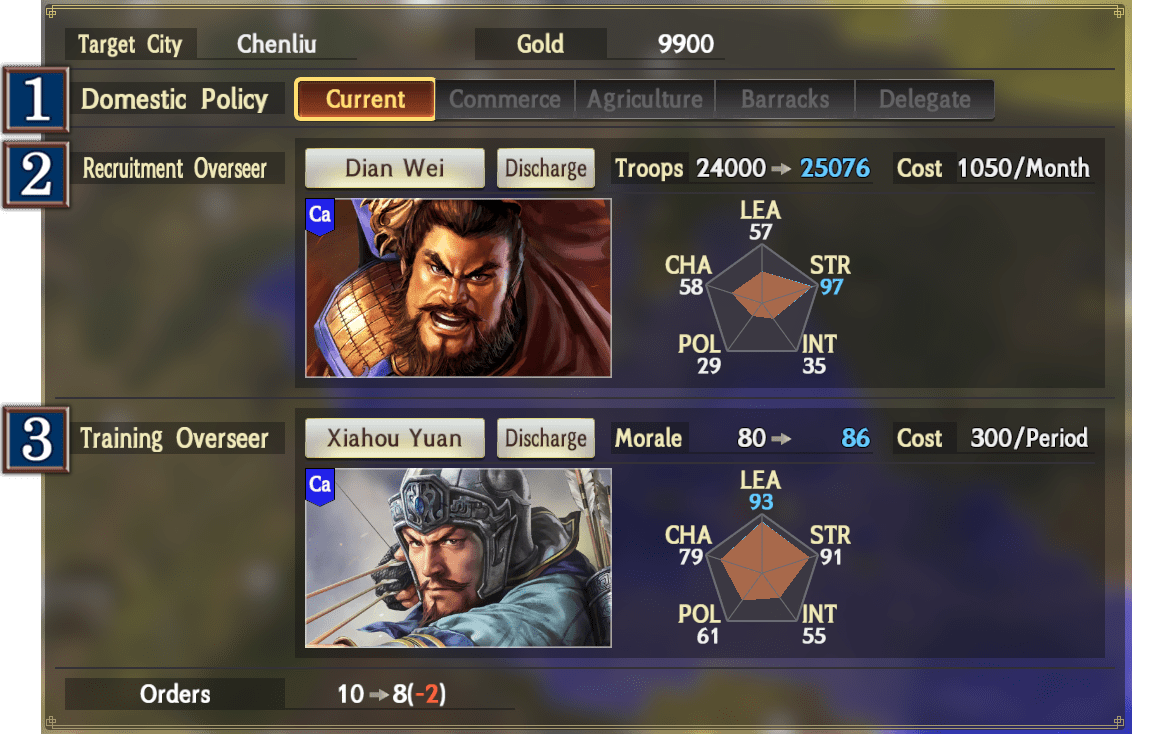Viewport: 1150px width, 735px height.
Task: Click the Ca badge on Dian Wei's portrait
Action: click(x=320, y=216)
